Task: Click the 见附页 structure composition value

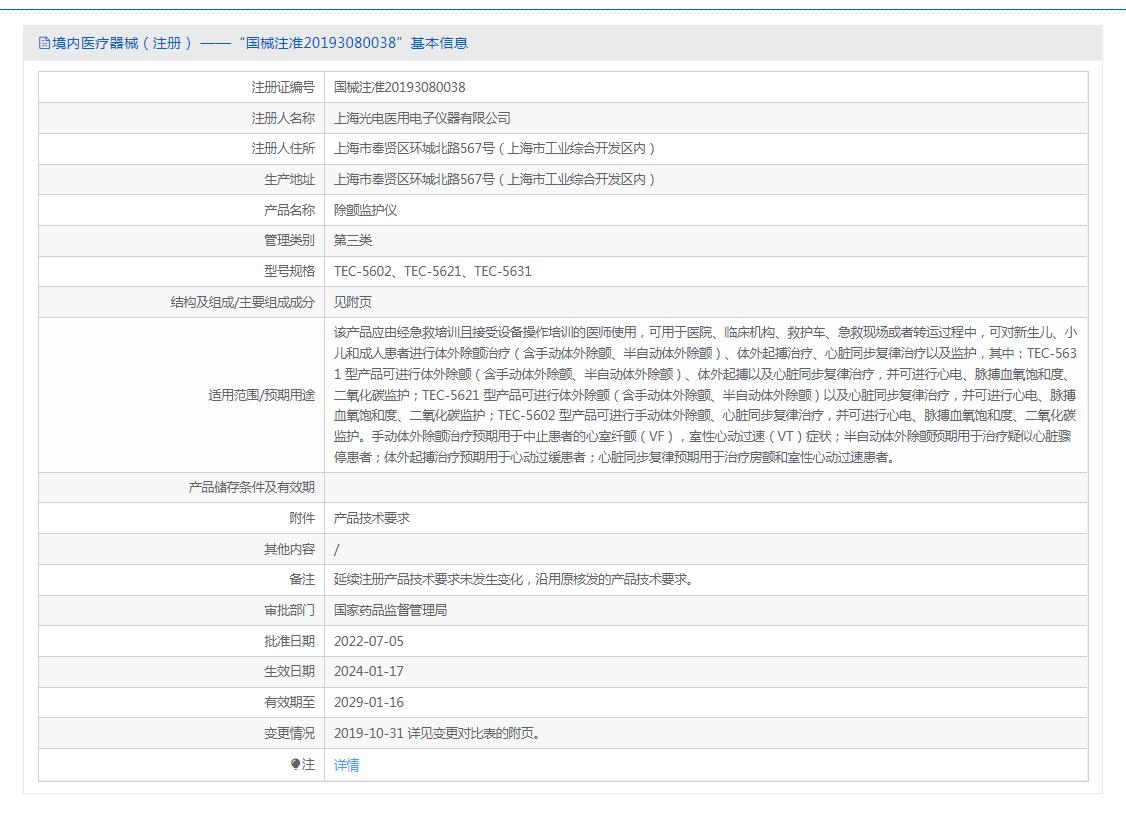Action: pos(353,302)
